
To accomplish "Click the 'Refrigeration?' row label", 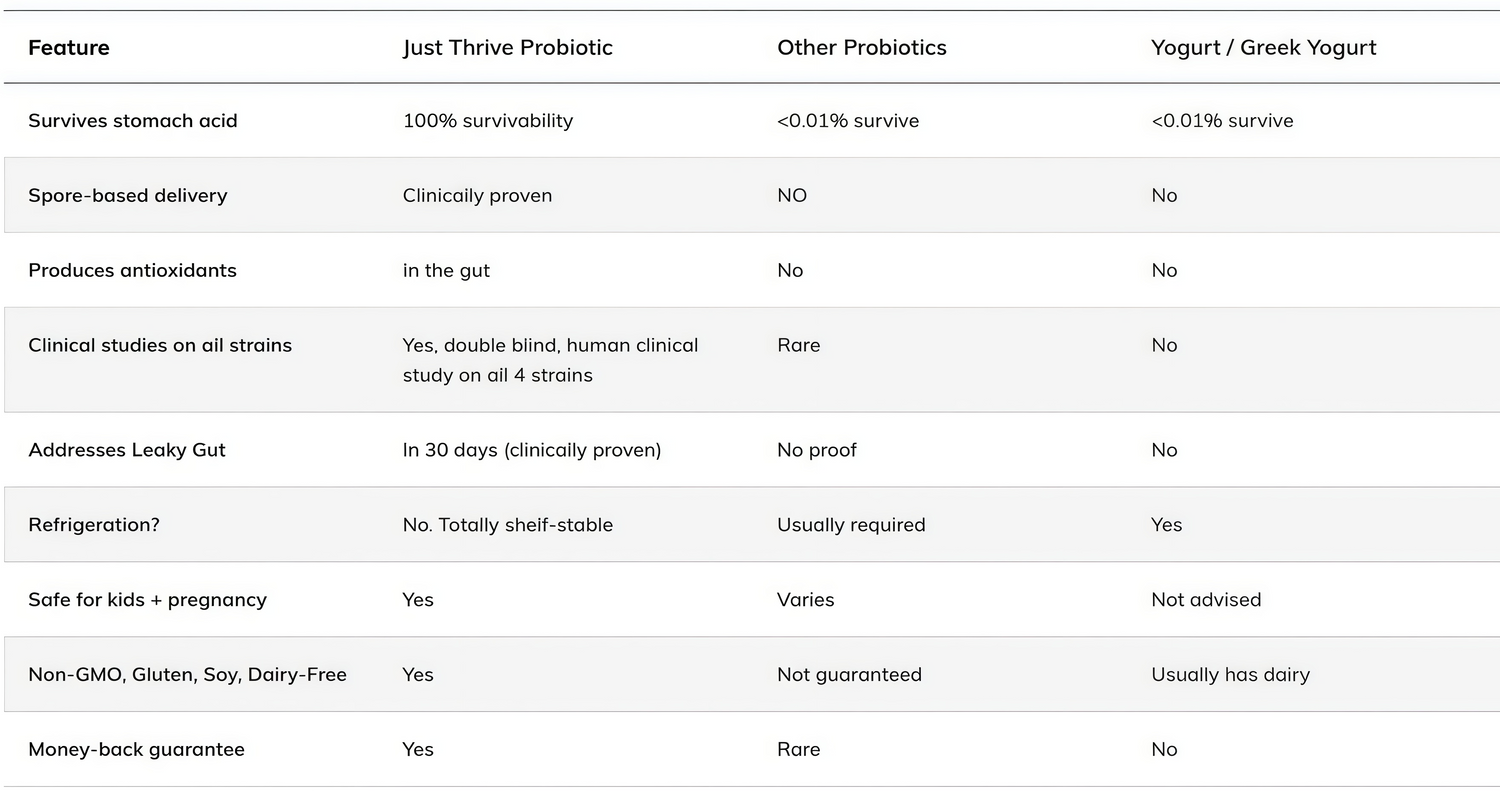I will 94,525.
